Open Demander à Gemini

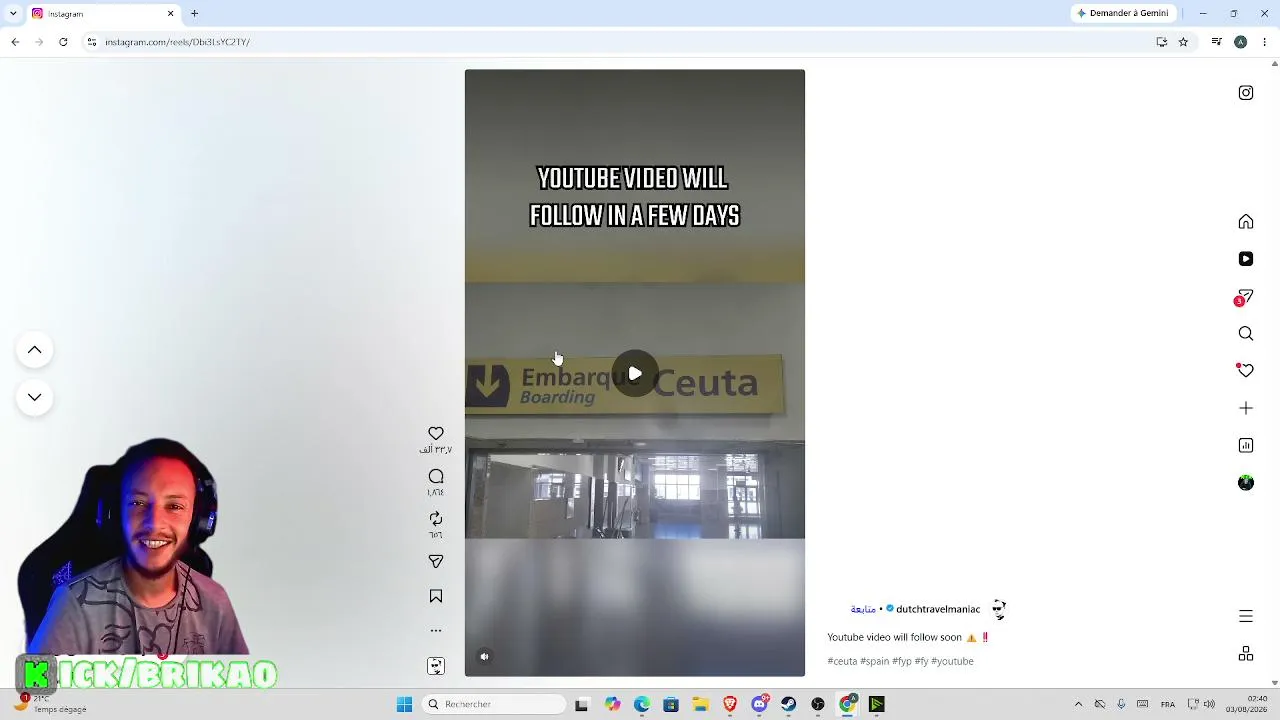pyautogui.click(x=1122, y=13)
